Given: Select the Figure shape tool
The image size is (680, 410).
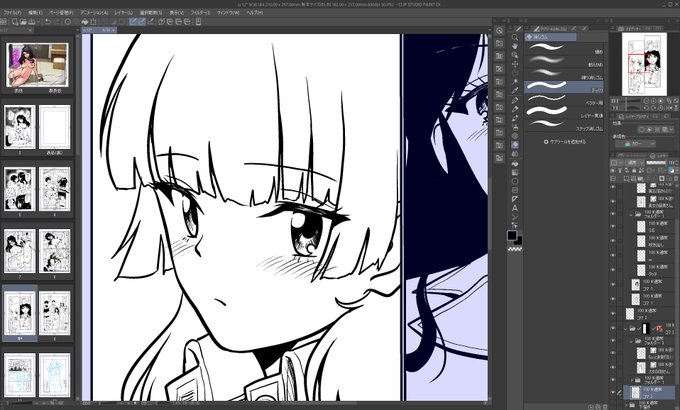Looking at the screenshot, I should [x=515, y=181].
